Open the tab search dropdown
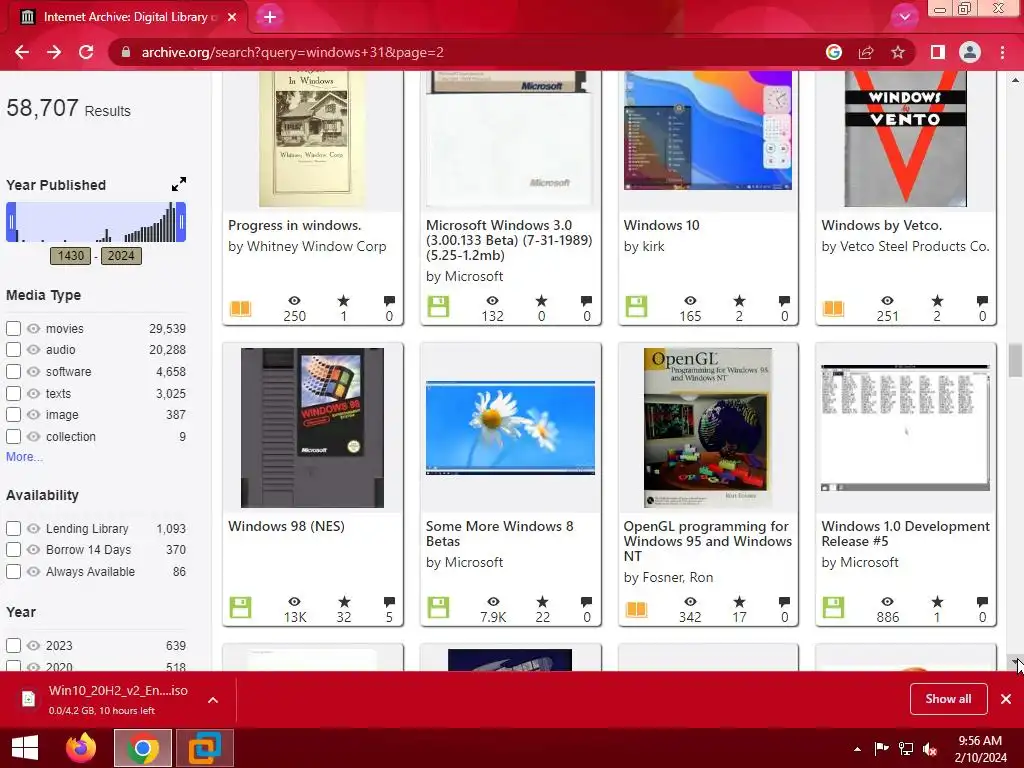The image size is (1024, 768). pyautogui.click(x=904, y=17)
